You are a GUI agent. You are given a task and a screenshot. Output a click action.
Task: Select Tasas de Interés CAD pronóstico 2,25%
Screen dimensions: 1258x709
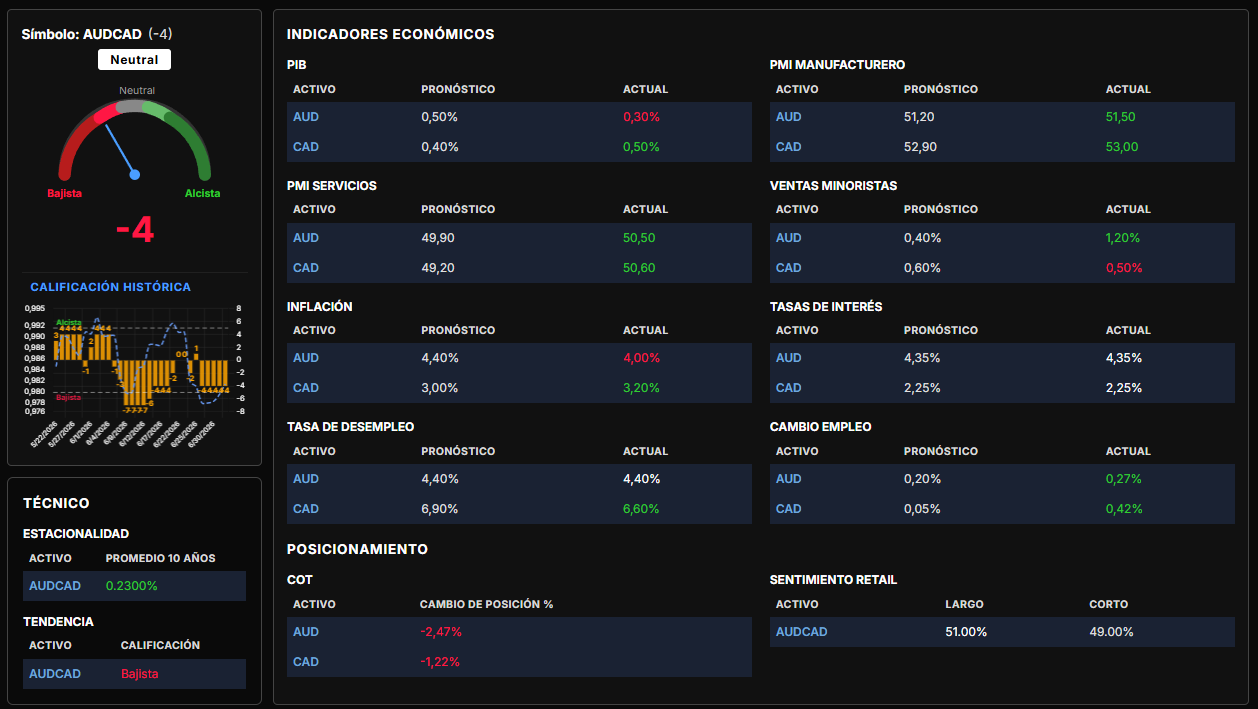point(922,388)
